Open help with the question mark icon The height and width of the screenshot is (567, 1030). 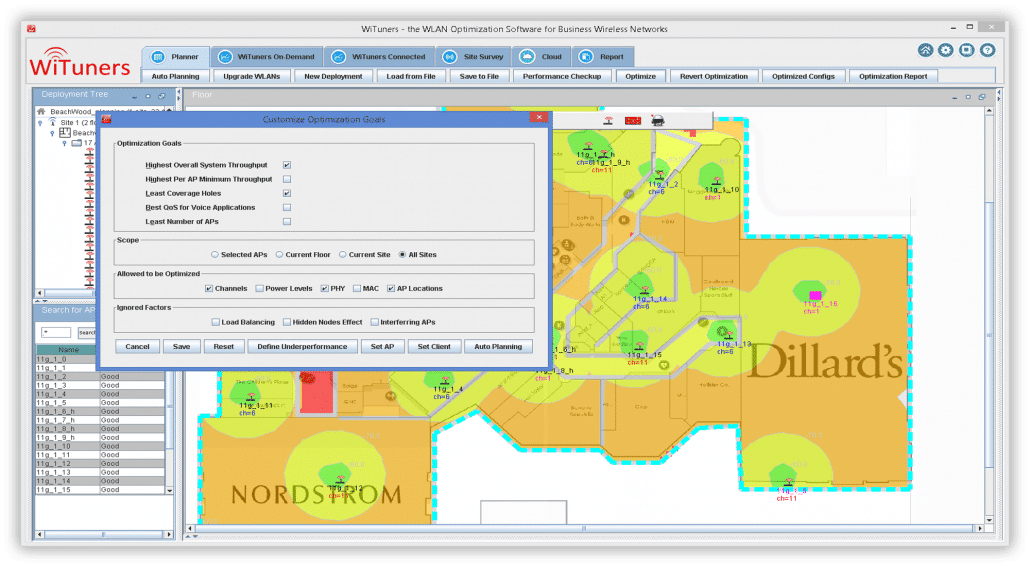click(x=987, y=51)
